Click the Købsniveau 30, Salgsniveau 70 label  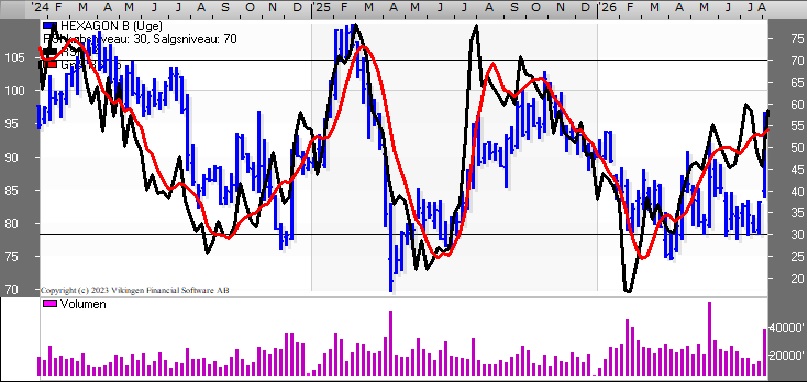pyautogui.click(x=140, y=39)
